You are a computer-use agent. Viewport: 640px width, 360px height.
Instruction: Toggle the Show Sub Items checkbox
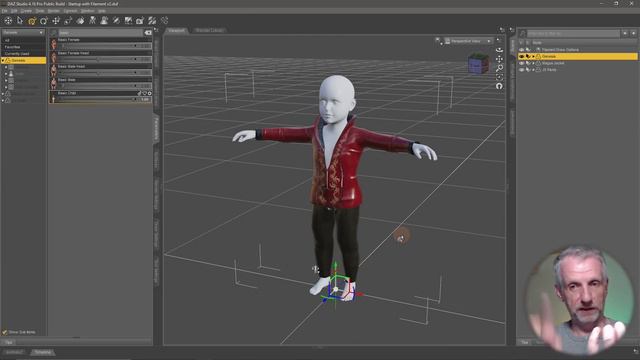pos(5,332)
